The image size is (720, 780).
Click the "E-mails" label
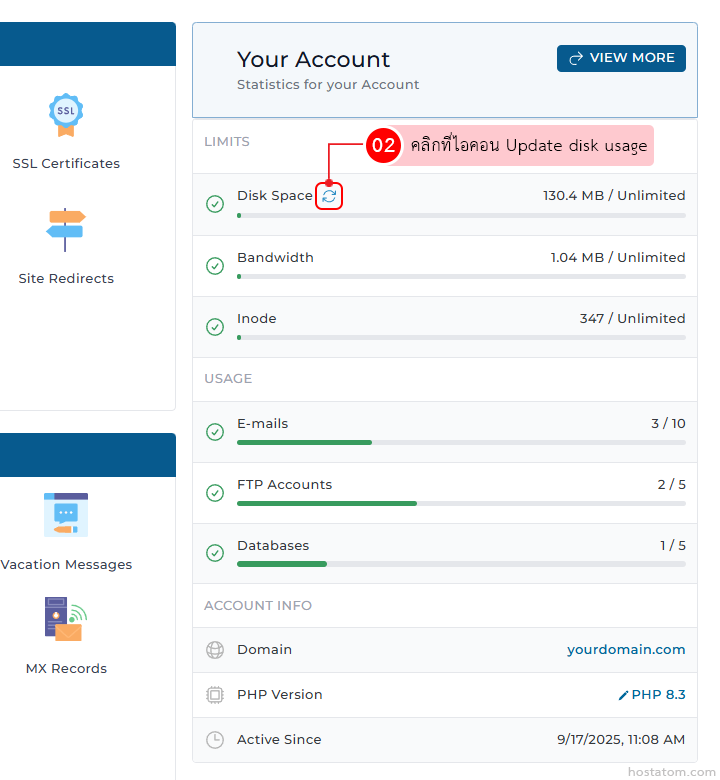(262, 423)
